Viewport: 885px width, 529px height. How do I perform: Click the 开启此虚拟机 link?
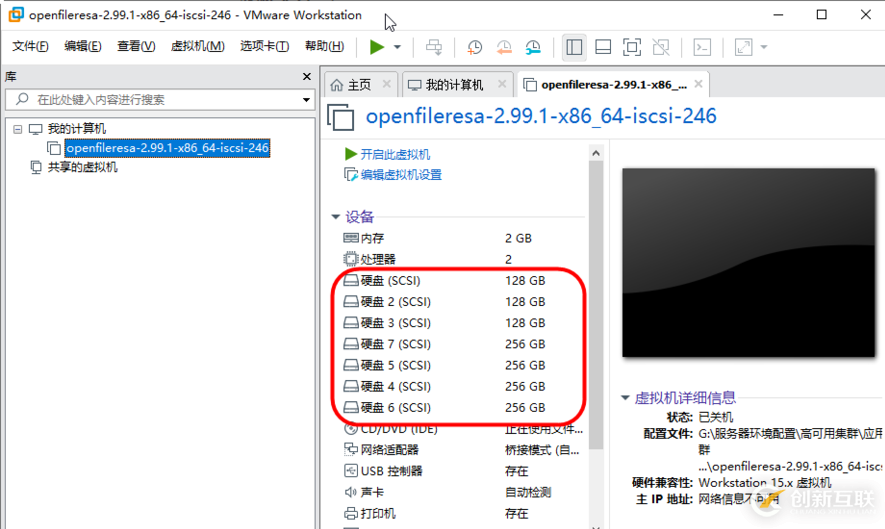[x=395, y=154]
